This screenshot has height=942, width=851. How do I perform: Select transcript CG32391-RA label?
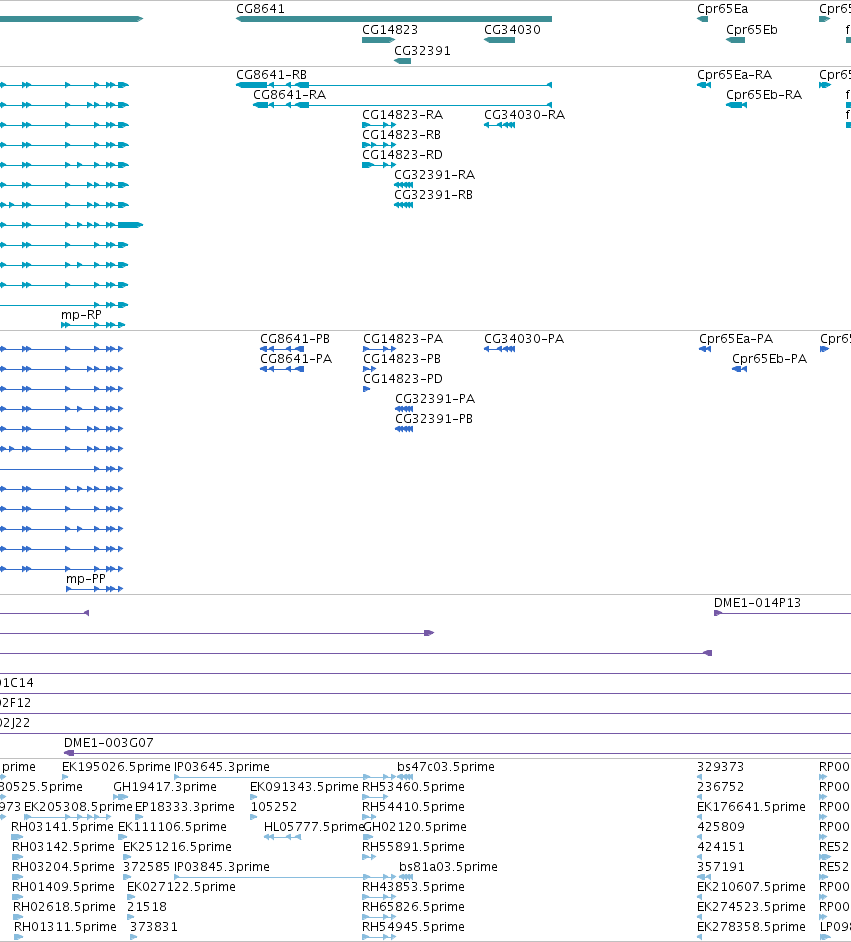coord(434,175)
